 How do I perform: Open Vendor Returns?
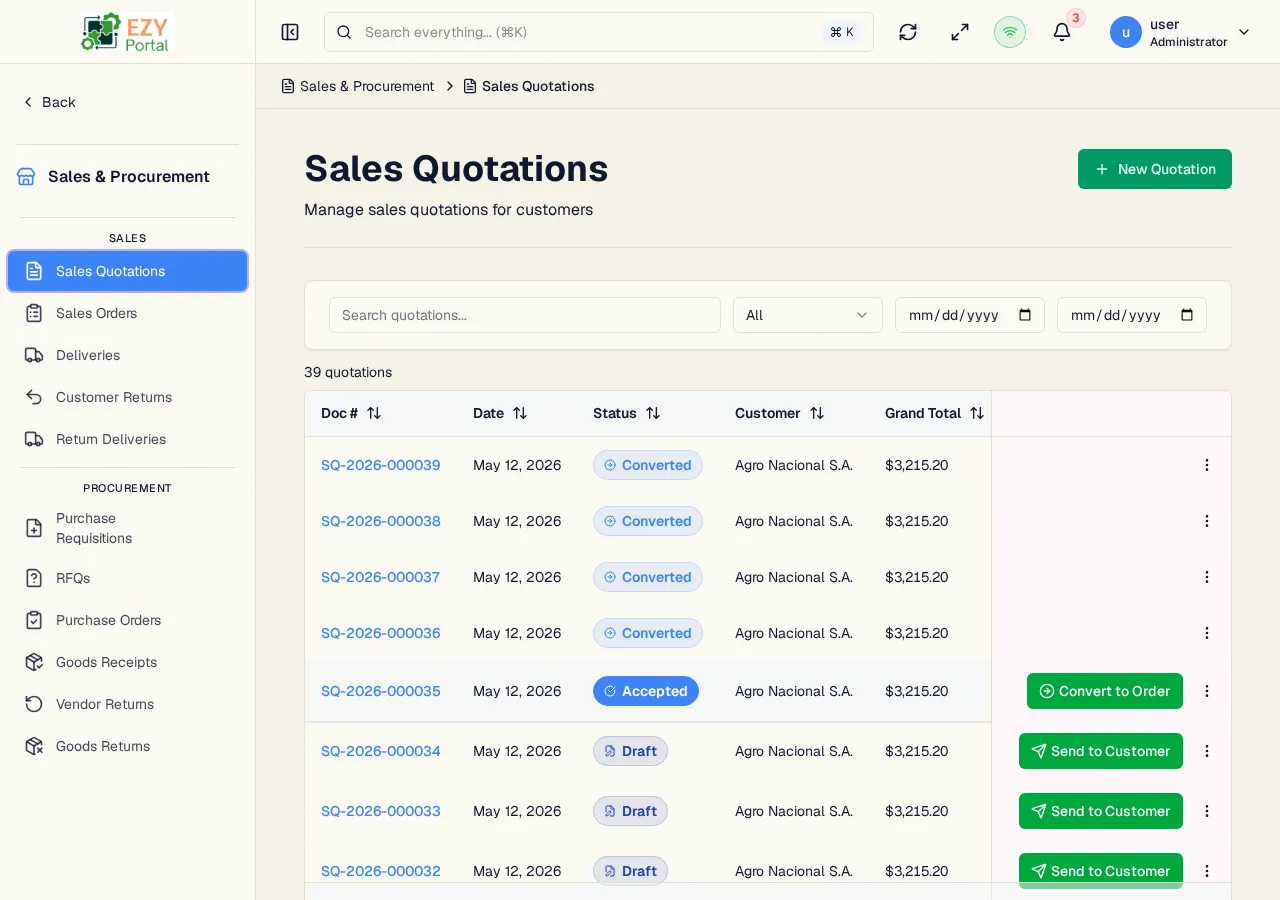[x=127, y=704]
